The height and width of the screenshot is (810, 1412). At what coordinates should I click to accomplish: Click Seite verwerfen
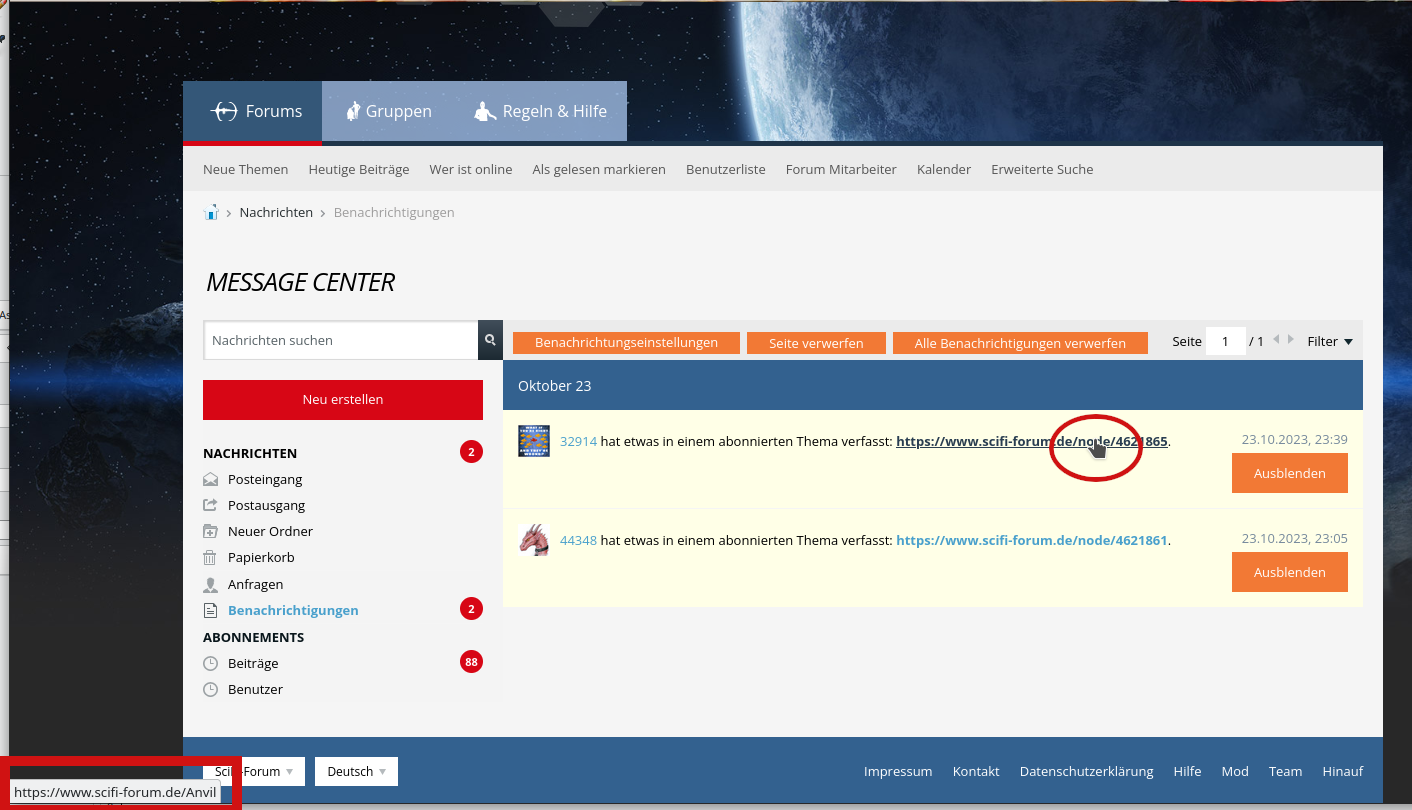[x=816, y=343]
